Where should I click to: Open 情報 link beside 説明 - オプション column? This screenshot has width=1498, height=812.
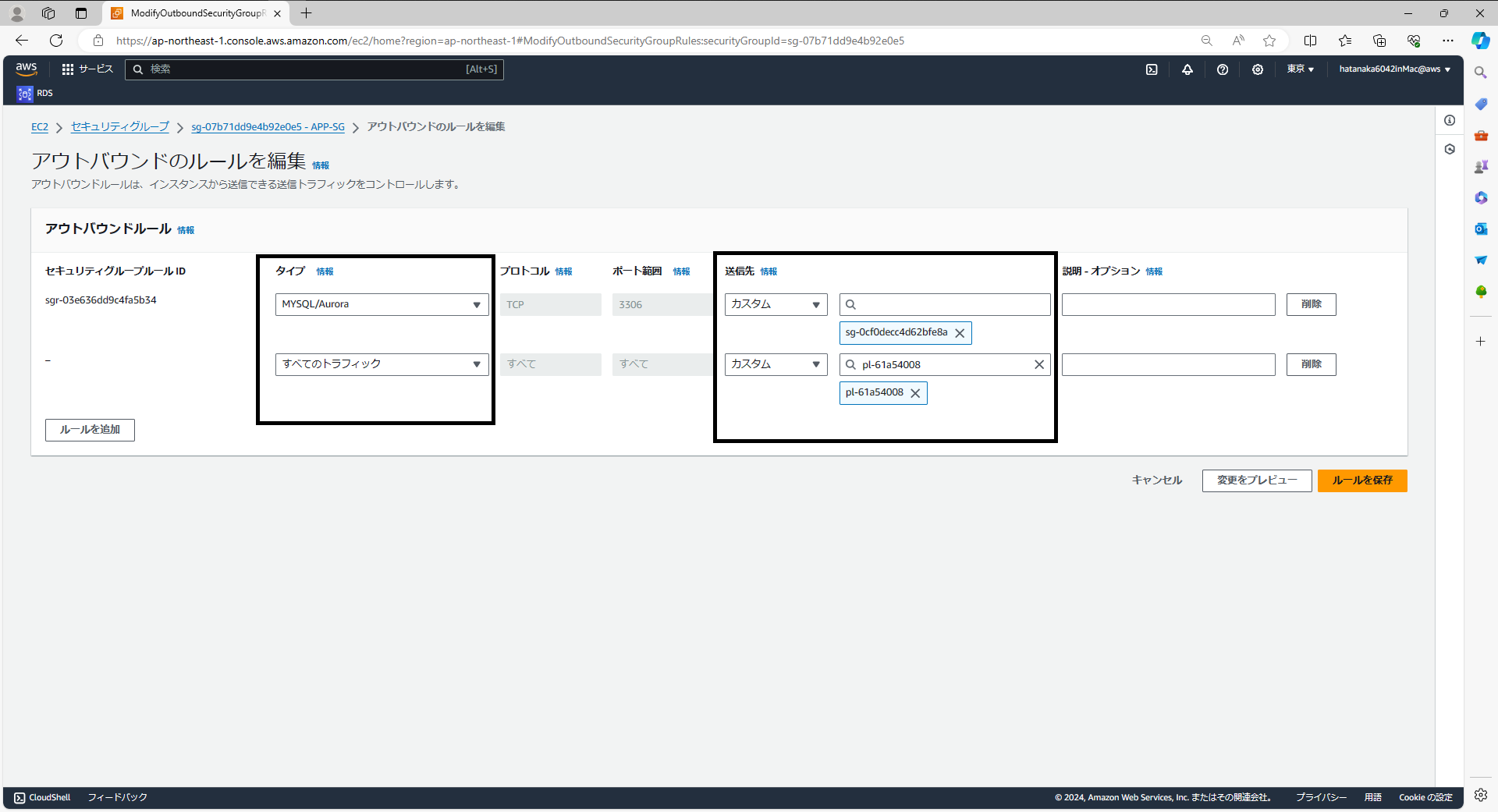(x=1154, y=271)
